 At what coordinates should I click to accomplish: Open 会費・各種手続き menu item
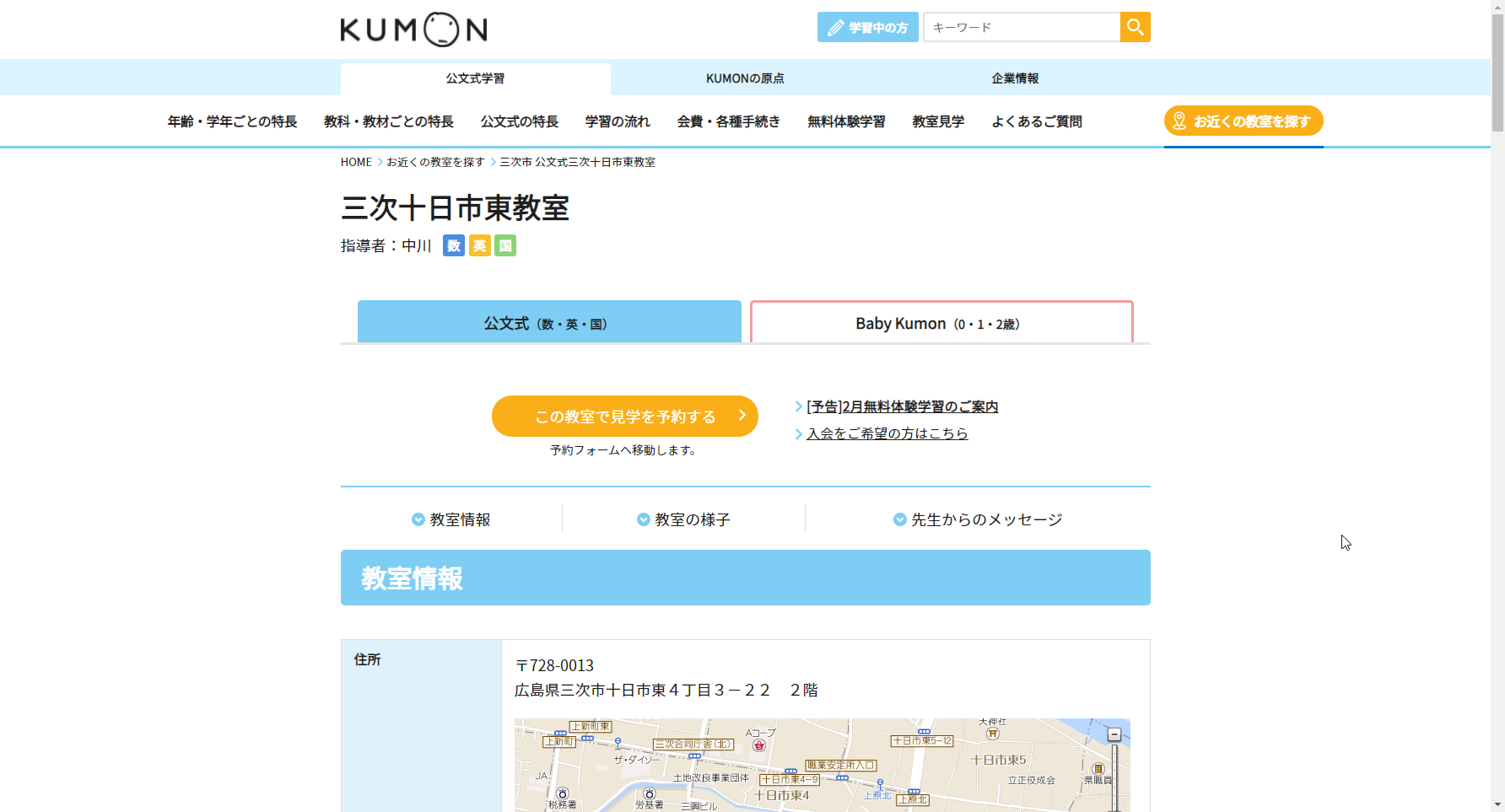(729, 121)
